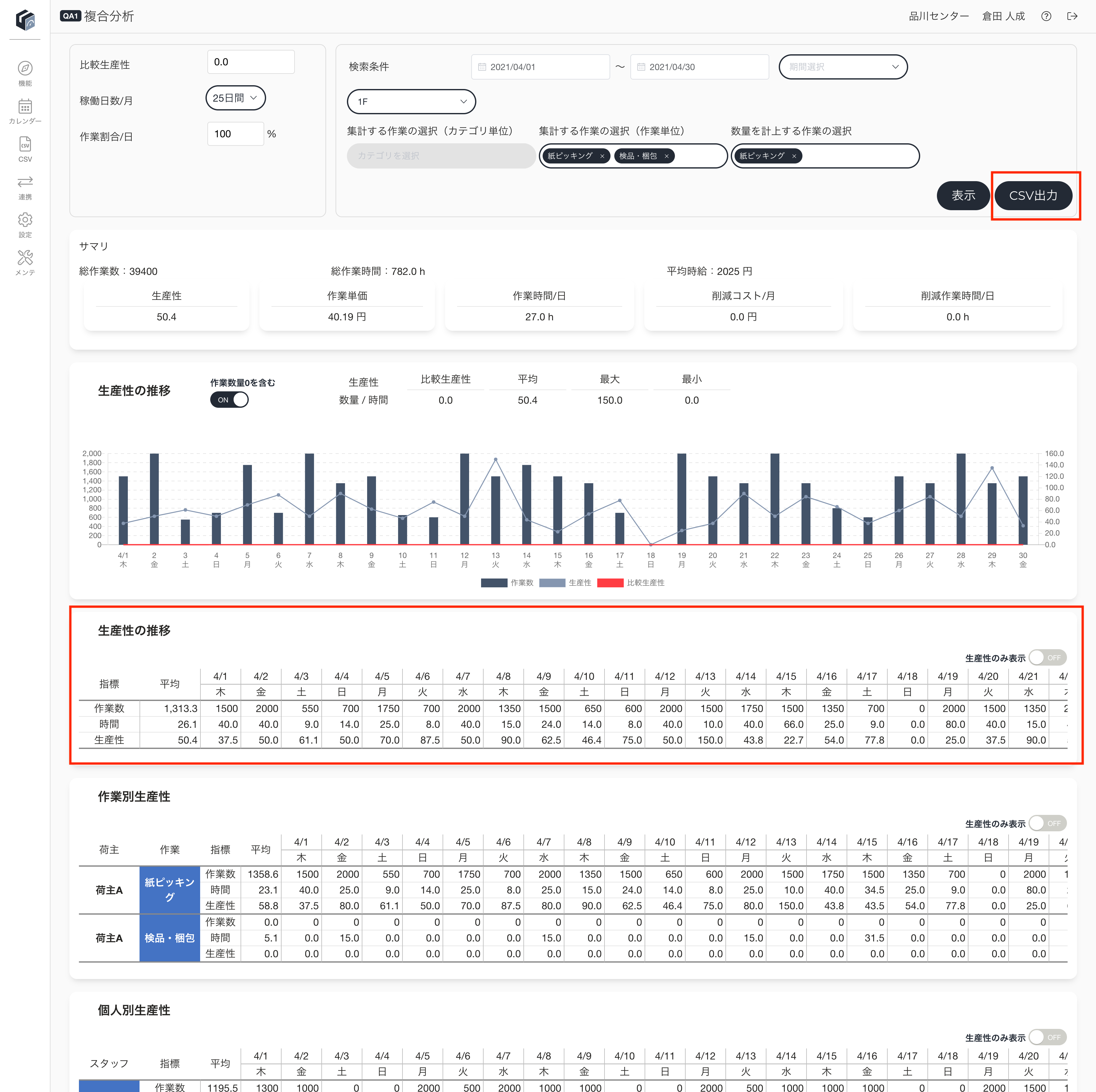
Task: Click the QA1 badge in header
Action: pyautogui.click(x=70, y=16)
